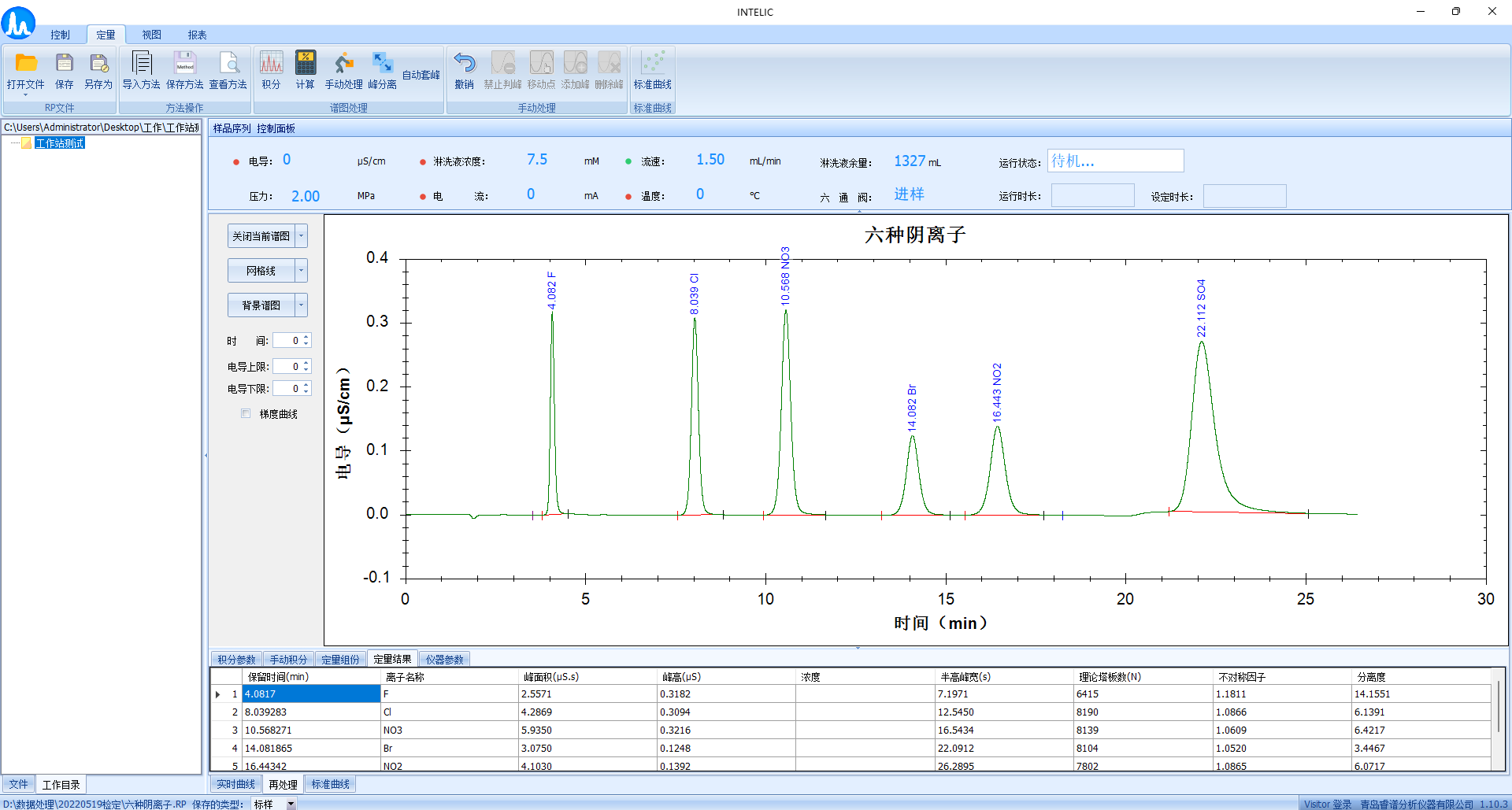
Task: Toggle the 梯度曲线 checkbox
Action: click(x=246, y=413)
